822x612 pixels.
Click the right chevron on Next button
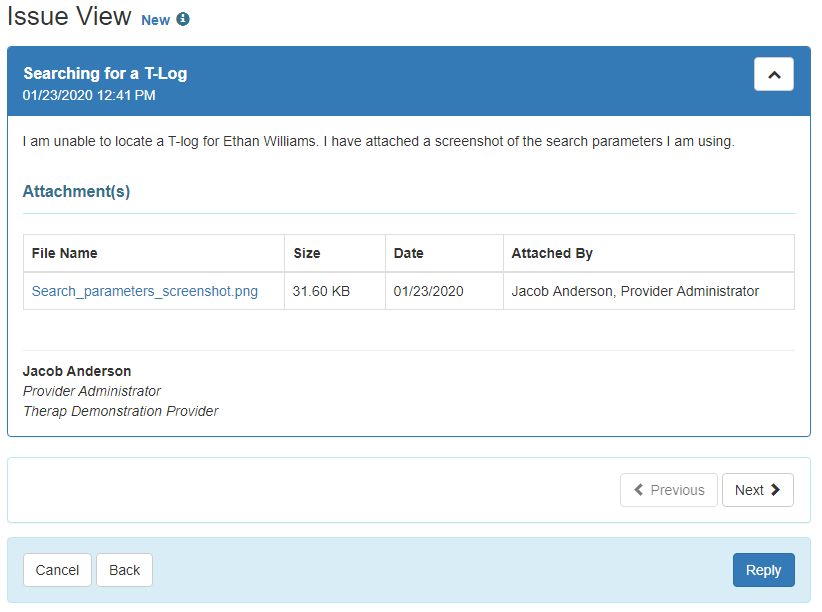coord(772,490)
